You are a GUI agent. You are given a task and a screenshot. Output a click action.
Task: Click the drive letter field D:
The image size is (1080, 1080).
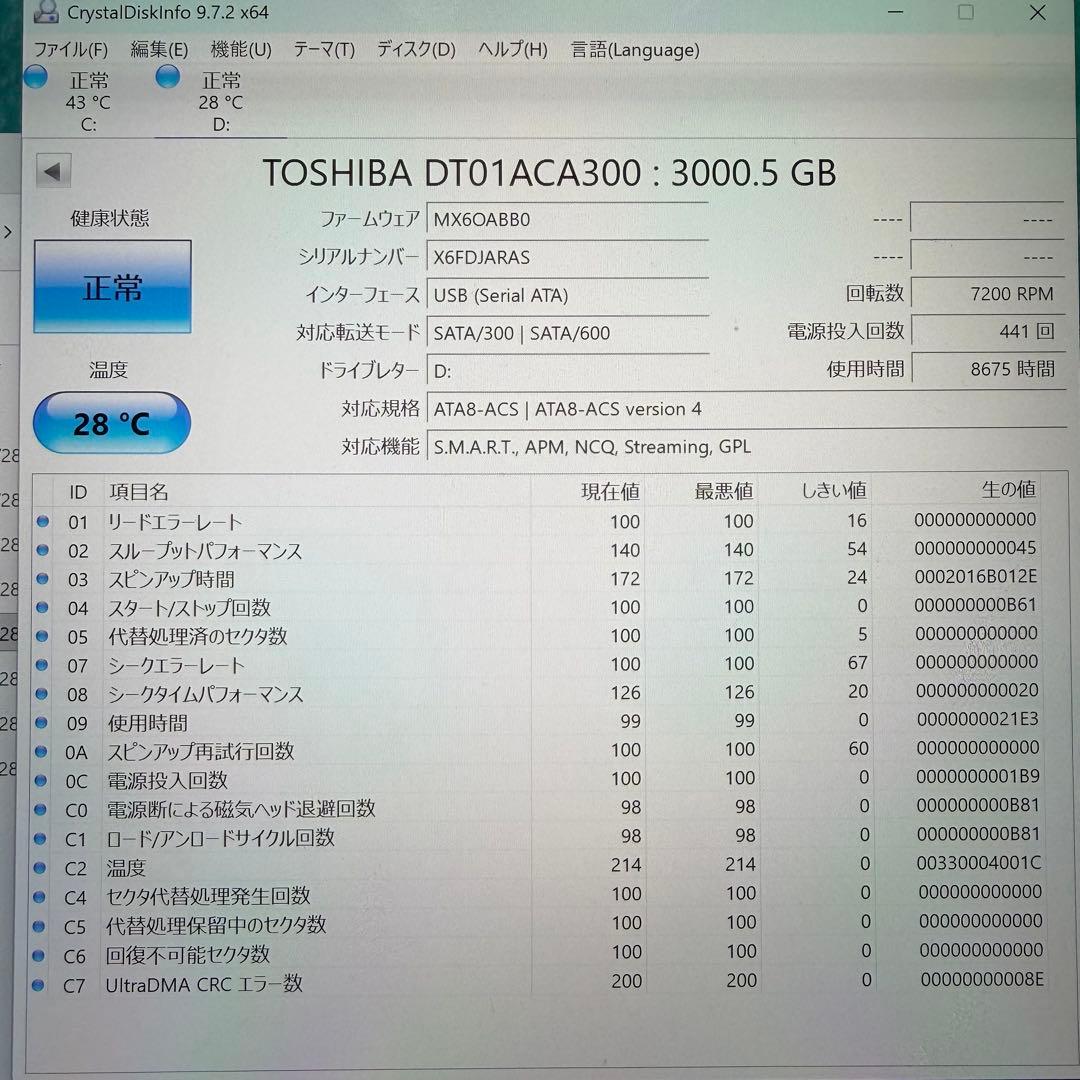[568, 371]
